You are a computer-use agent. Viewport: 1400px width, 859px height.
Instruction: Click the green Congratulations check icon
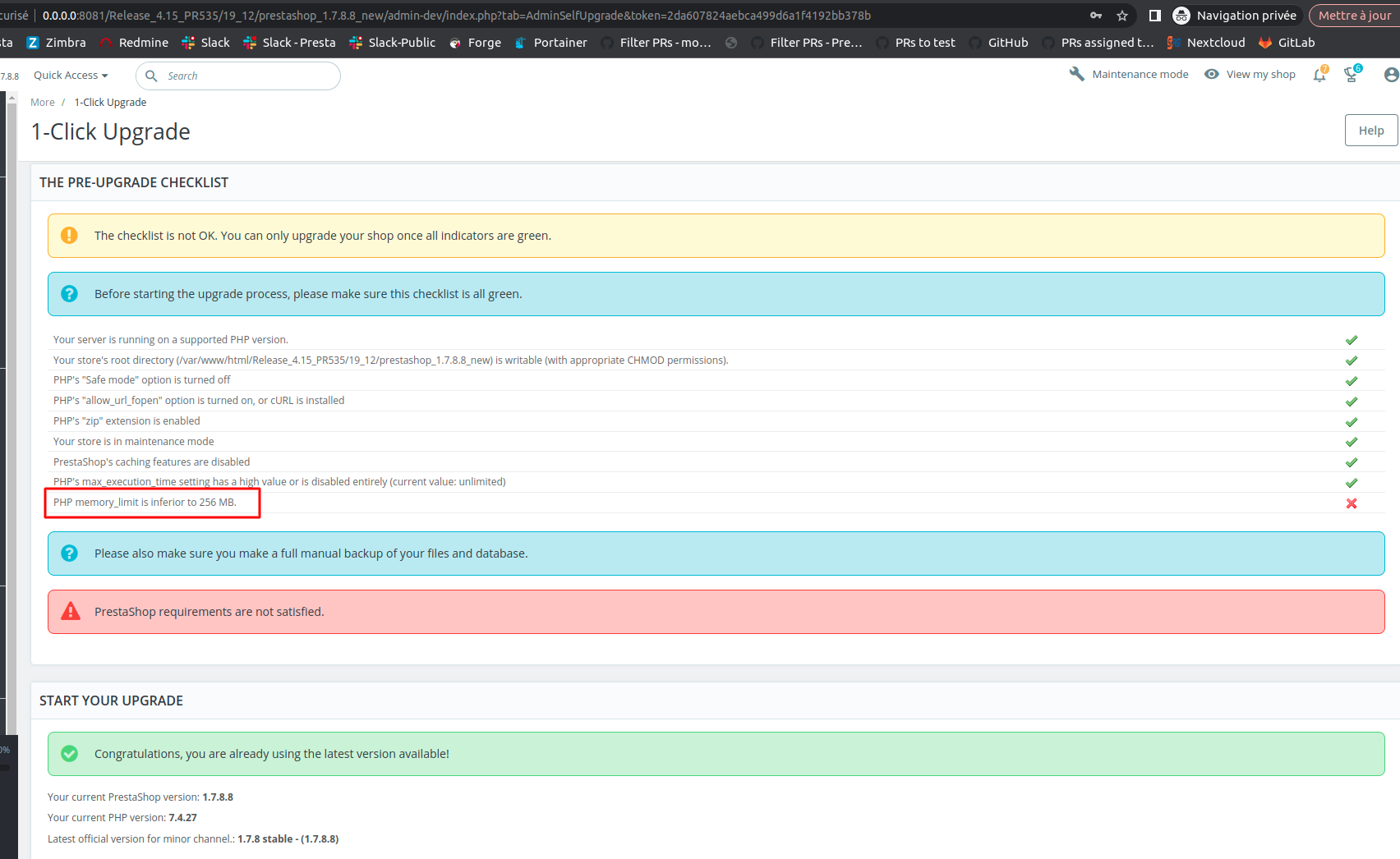pyautogui.click(x=69, y=753)
